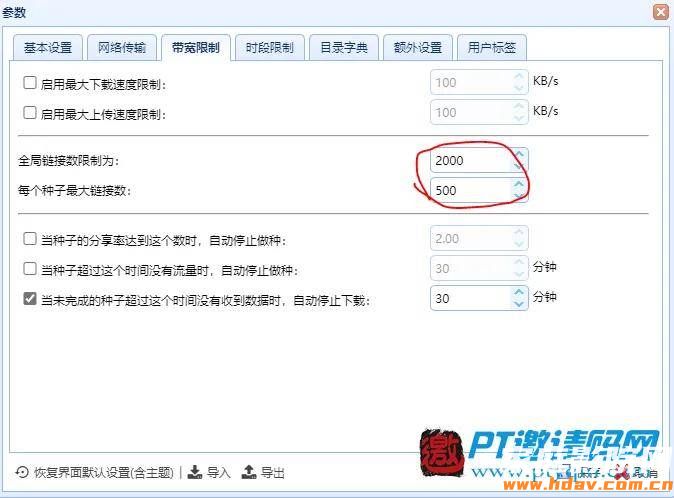Decrease global connection limit with down arrow

pyautogui.click(x=519, y=166)
